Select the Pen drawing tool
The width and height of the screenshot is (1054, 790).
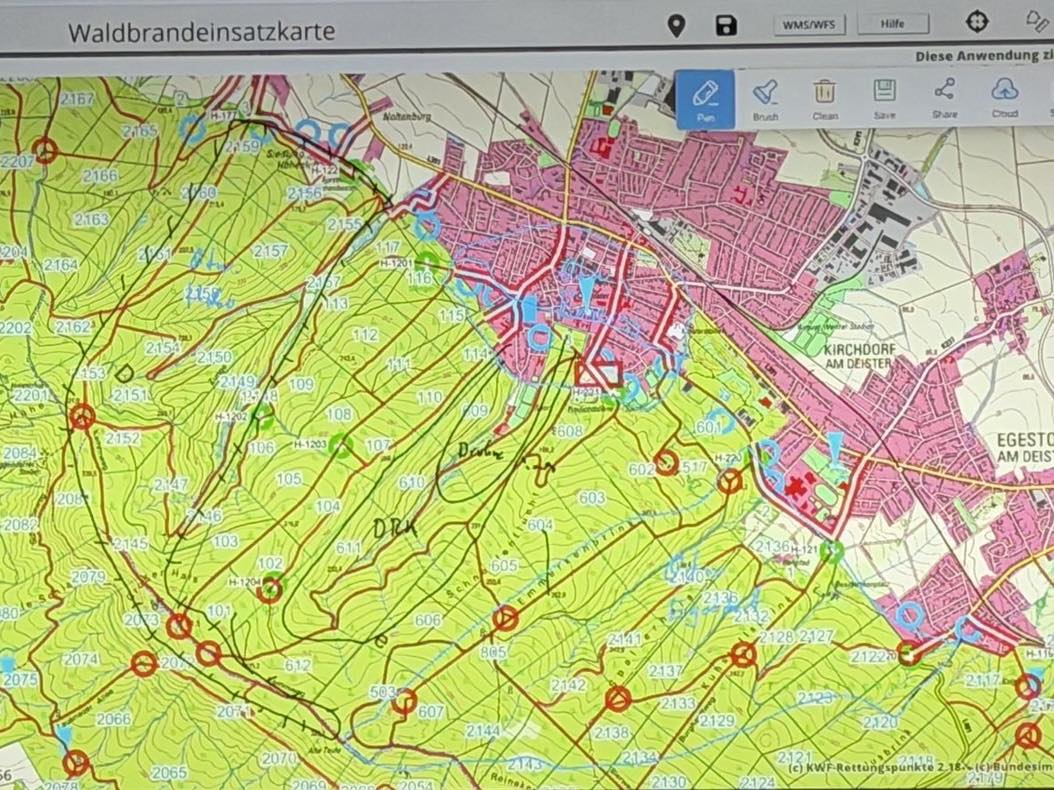click(705, 98)
